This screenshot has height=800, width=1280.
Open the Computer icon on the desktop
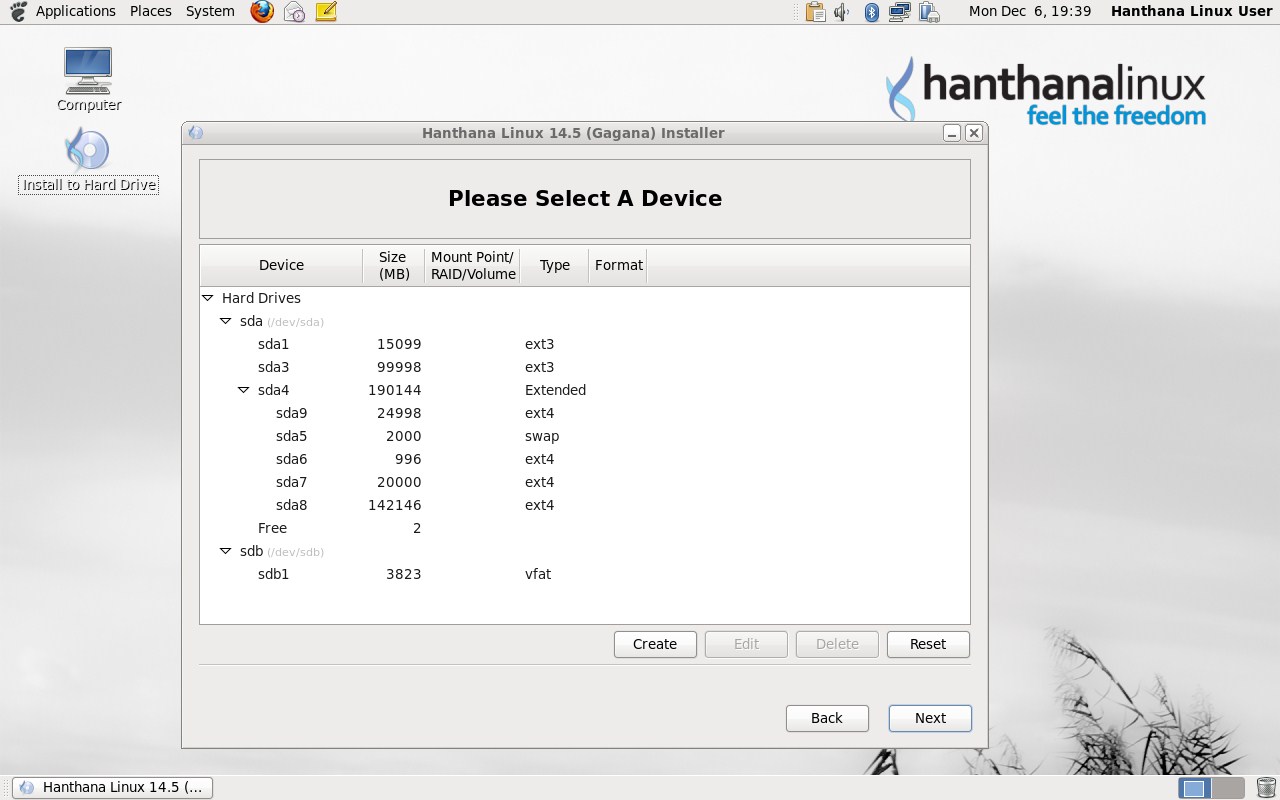[x=87, y=70]
